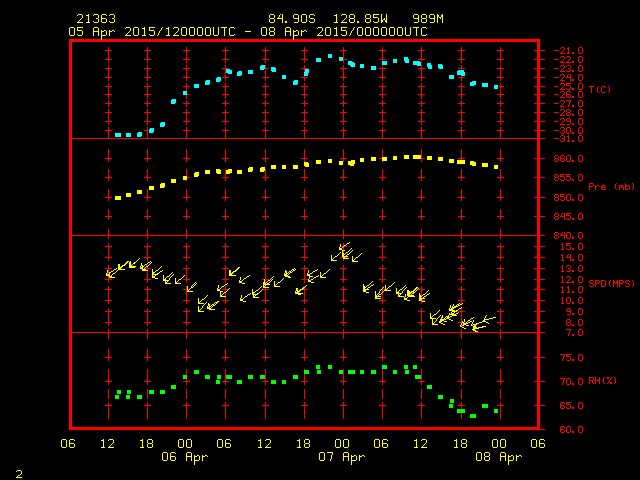The height and width of the screenshot is (480, 640).
Task: Click the -24.0 temperature tick label
Action: [x=568, y=78]
